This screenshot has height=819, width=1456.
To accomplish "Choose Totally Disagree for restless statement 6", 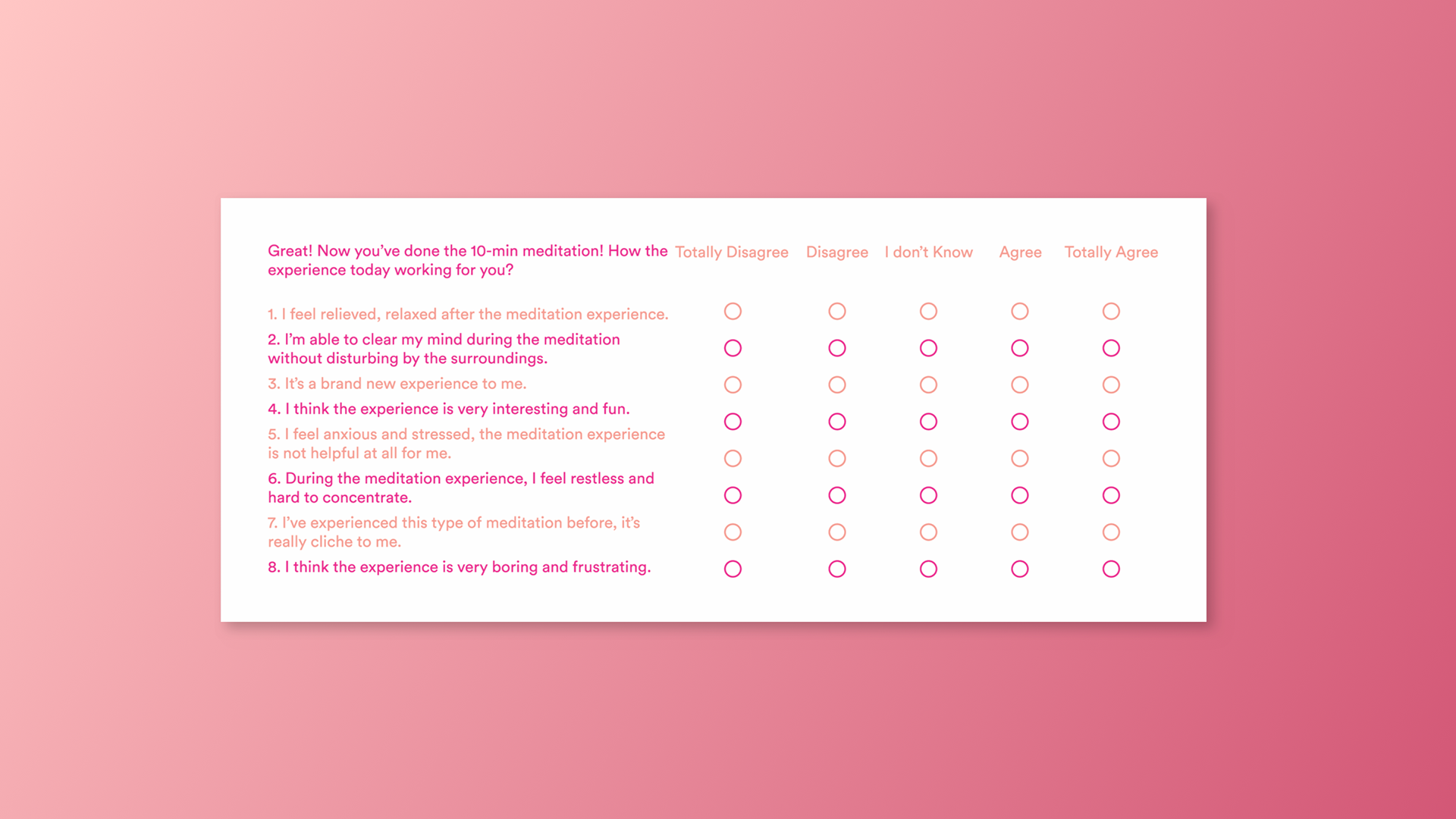I will 733,495.
